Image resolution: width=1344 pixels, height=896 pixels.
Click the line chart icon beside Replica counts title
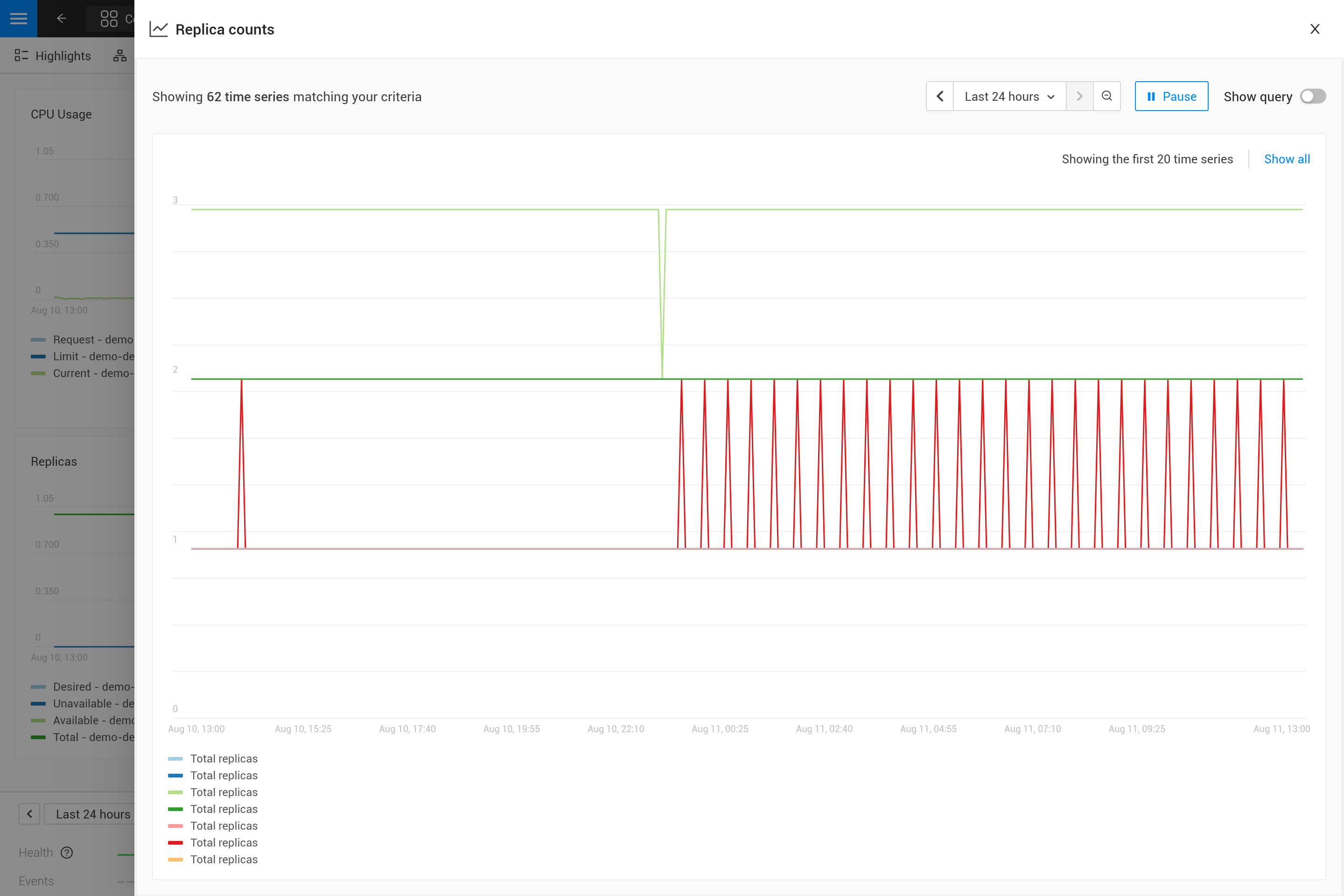[158, 28]
